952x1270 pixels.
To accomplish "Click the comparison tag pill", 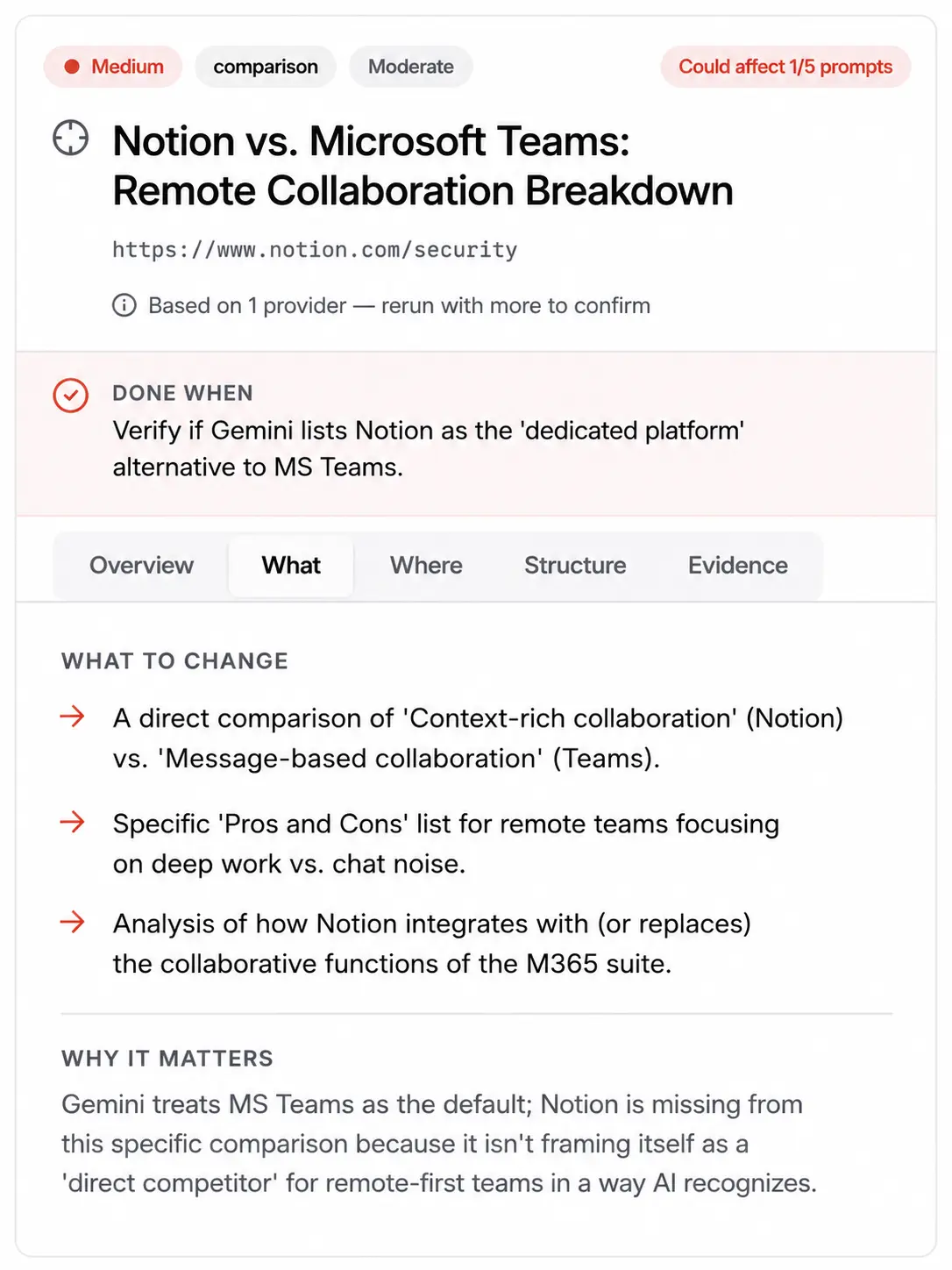I will (266, 67).
